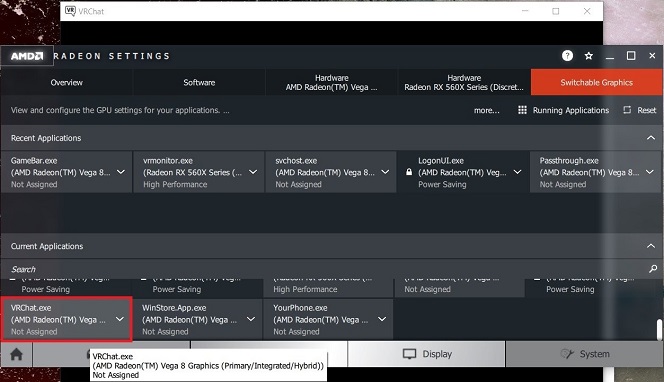
Task: Select the Switchable Graphics tab
Action: [596, 82]
